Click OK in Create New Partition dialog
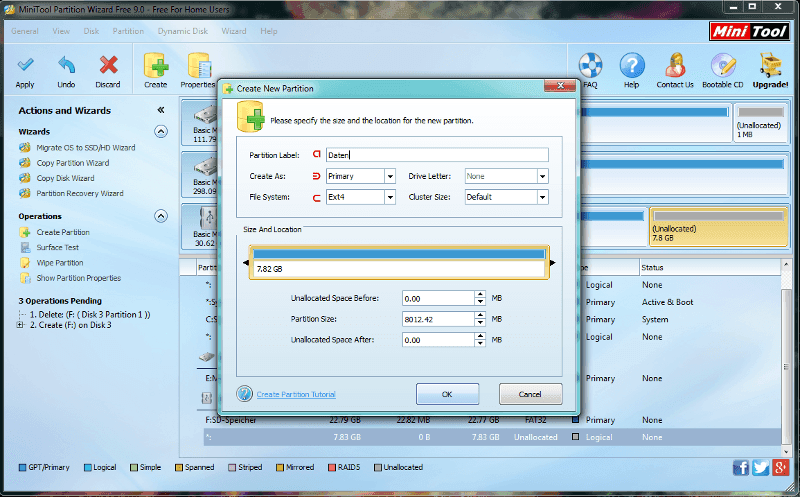This screenshot has width=800, height=497. 447,394
